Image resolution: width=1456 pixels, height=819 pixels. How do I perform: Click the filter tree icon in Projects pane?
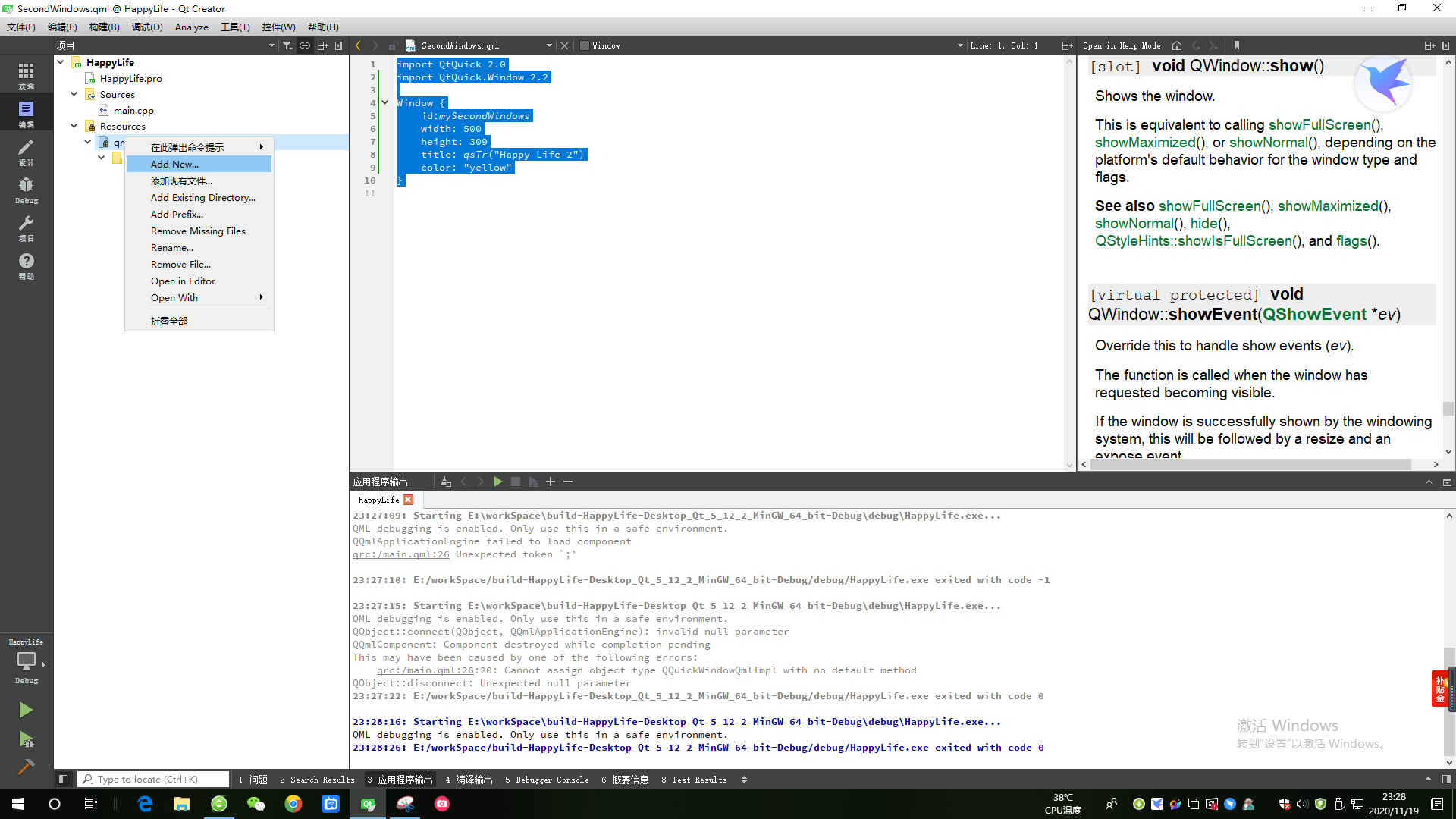pyautogui.click(x=287, y=45)
